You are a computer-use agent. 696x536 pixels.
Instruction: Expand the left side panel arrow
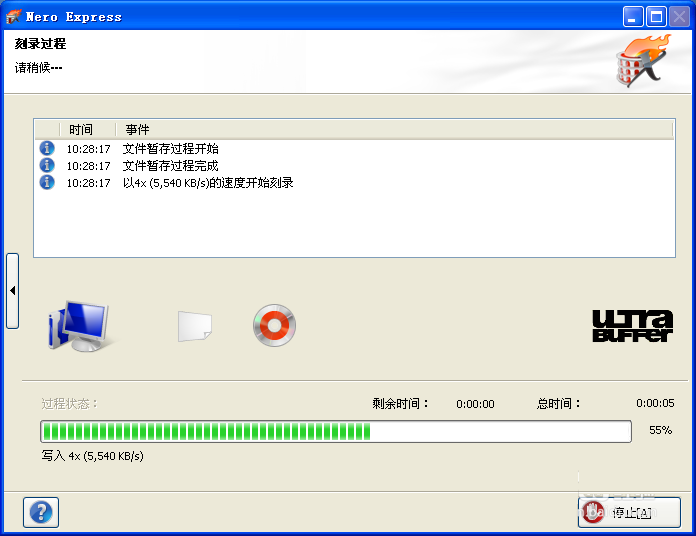(x=12, y=290)
